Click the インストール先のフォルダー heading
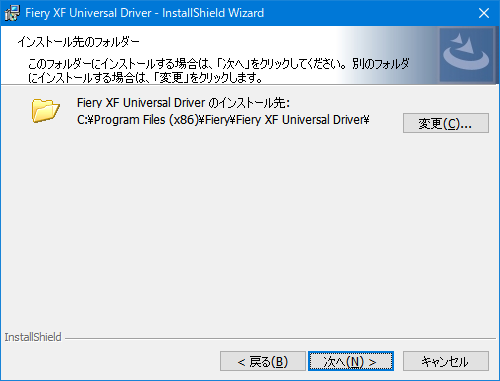Viewport: 500px width, 381px height. click(78, 42)
